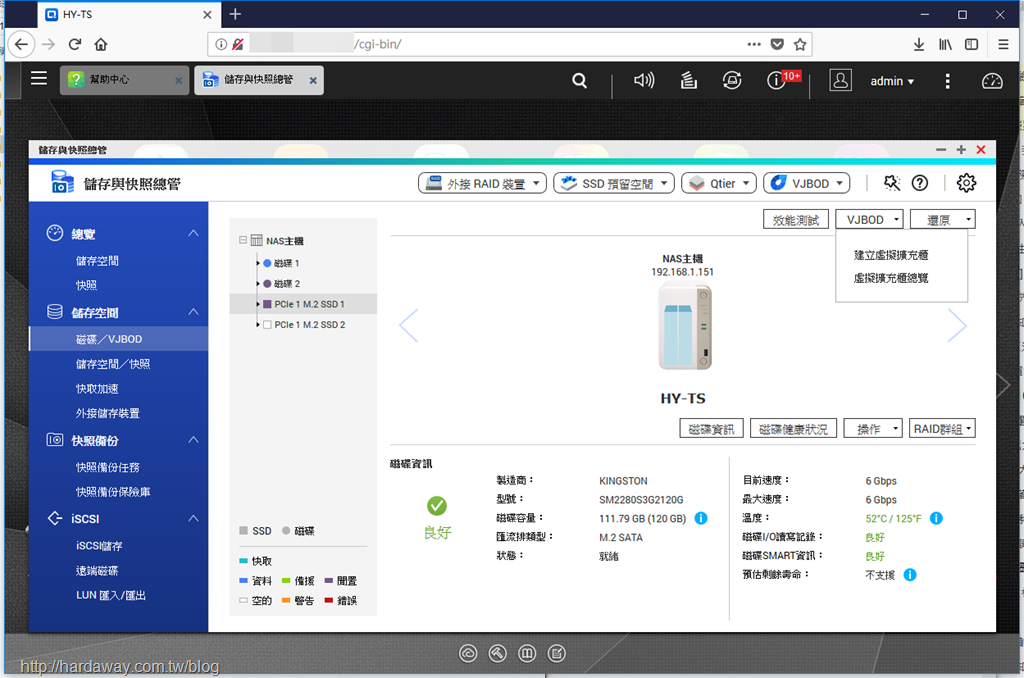Open Firefox downloads arrow icon
The width and height of the screenshot is (1024, 678).
click(918, 44)
